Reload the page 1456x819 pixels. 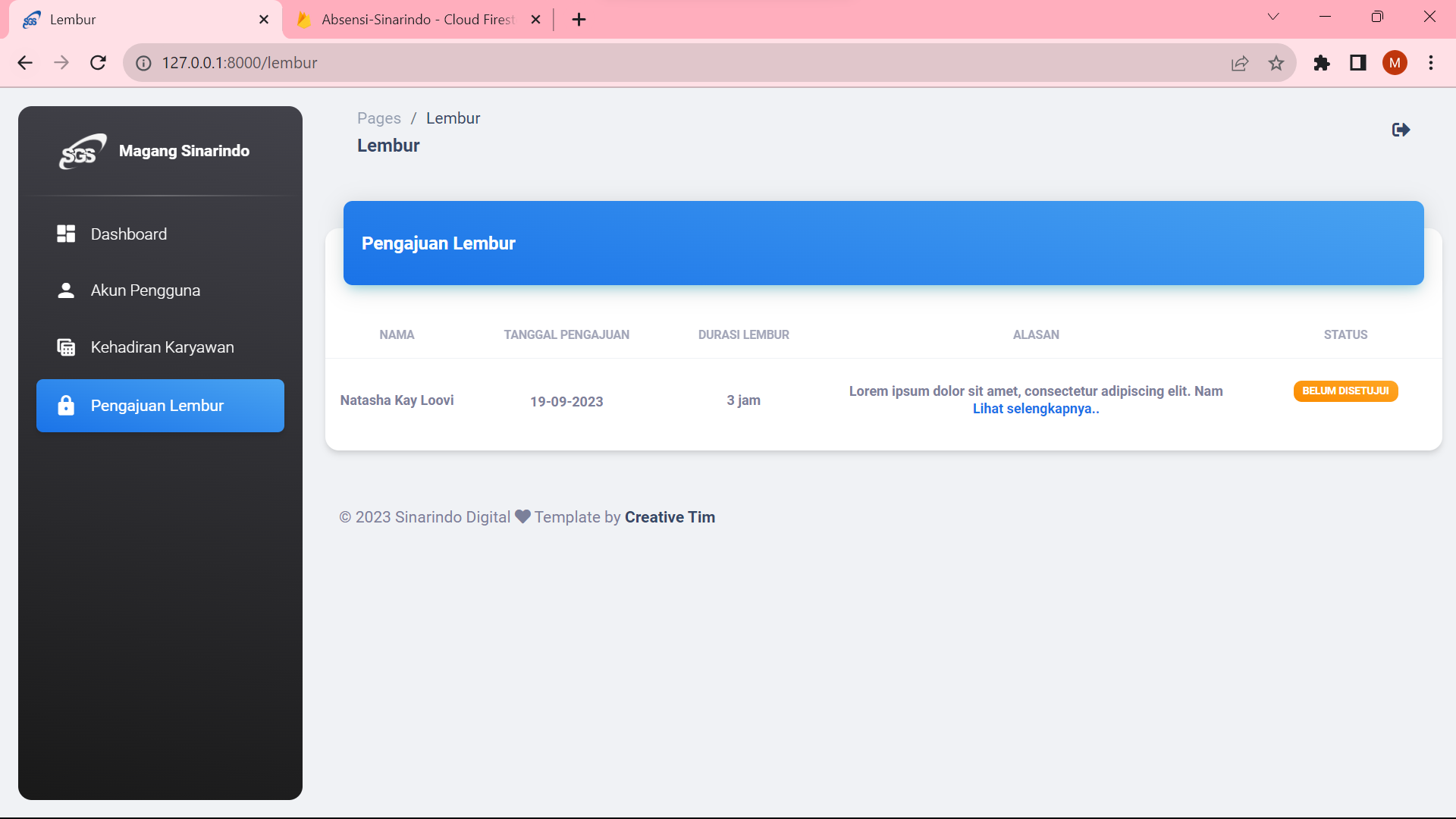98,63
